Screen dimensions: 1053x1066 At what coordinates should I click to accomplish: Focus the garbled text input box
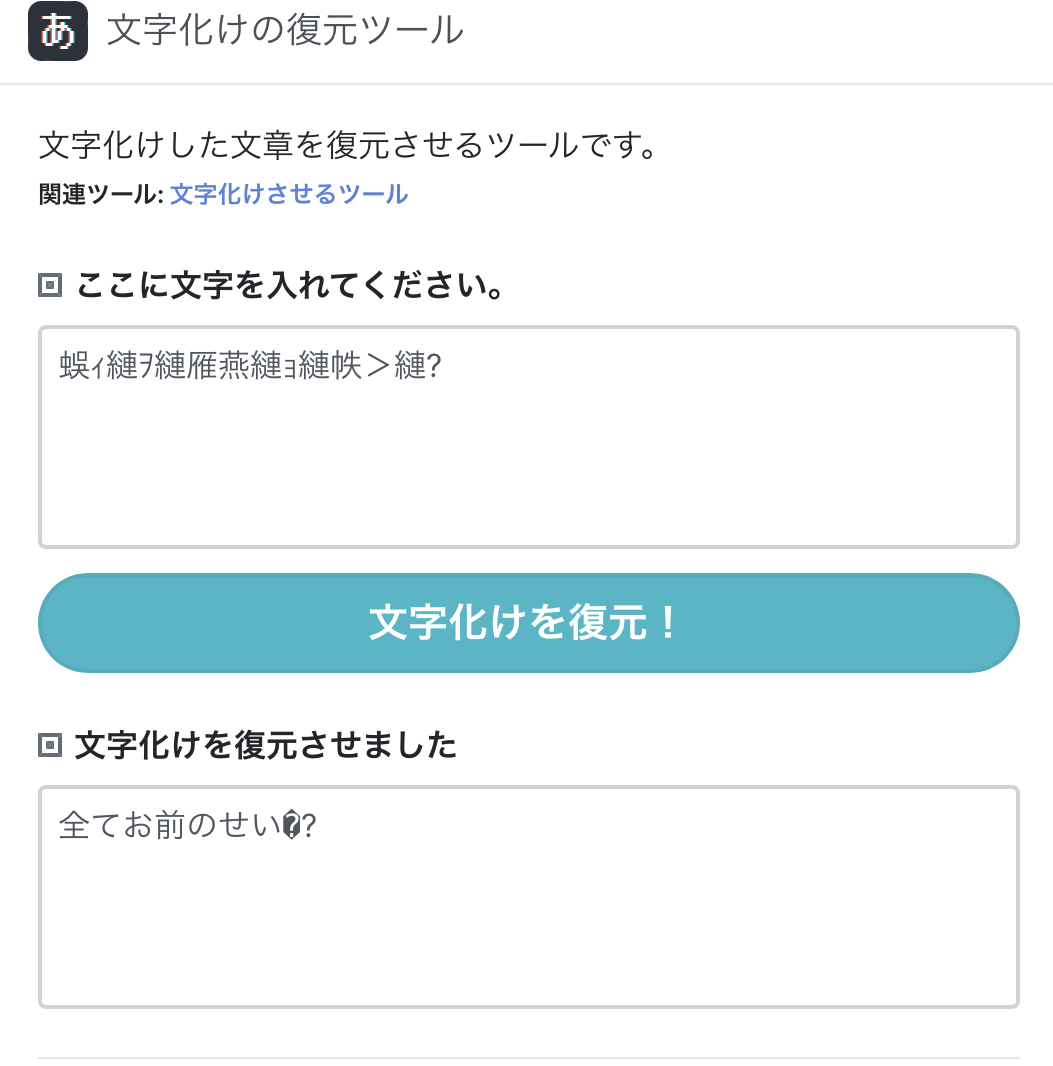click(529, 437)
